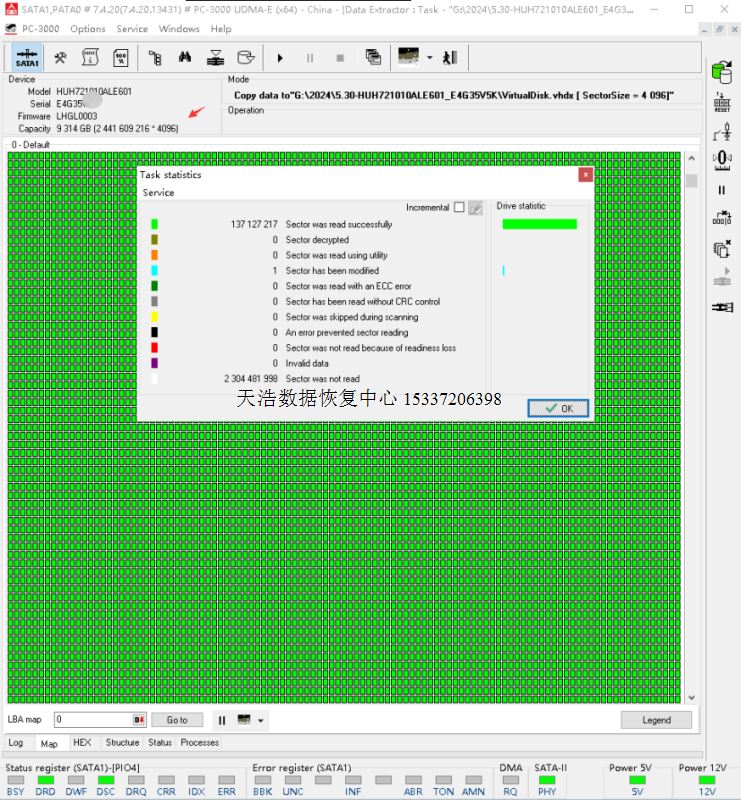Click OK in Task statistics dialog
The width and height of the screenshot is (741, 800).
(x=558, y=408)
